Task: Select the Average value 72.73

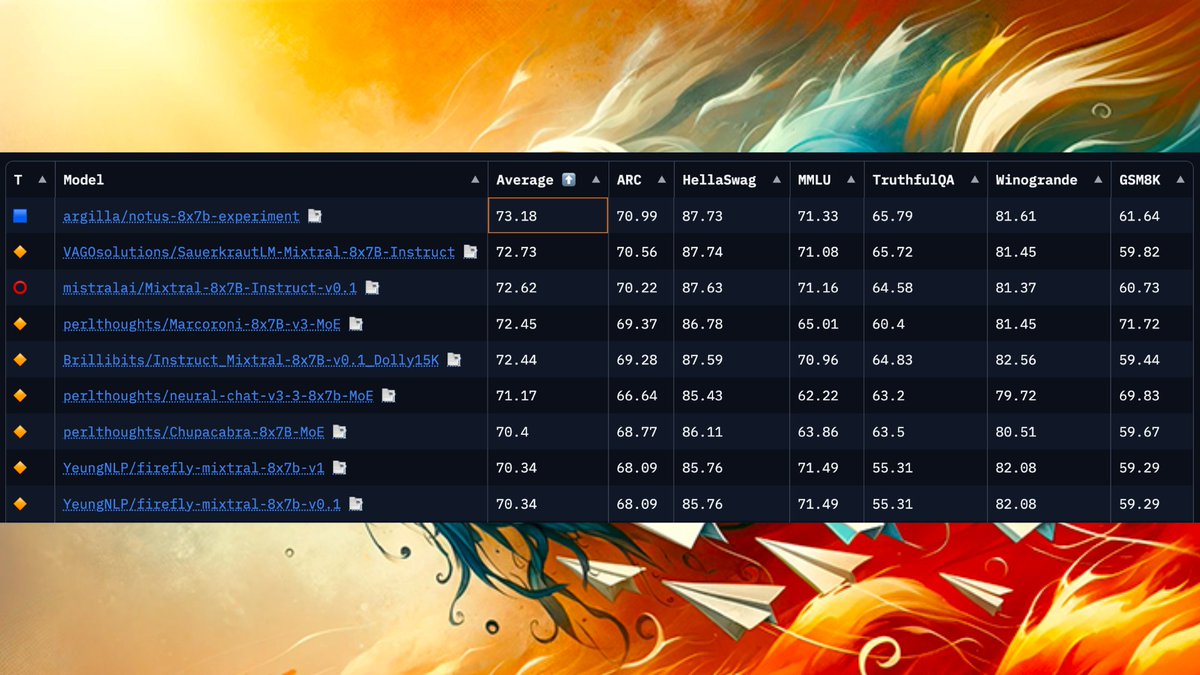Action: (x=516, y=252)
